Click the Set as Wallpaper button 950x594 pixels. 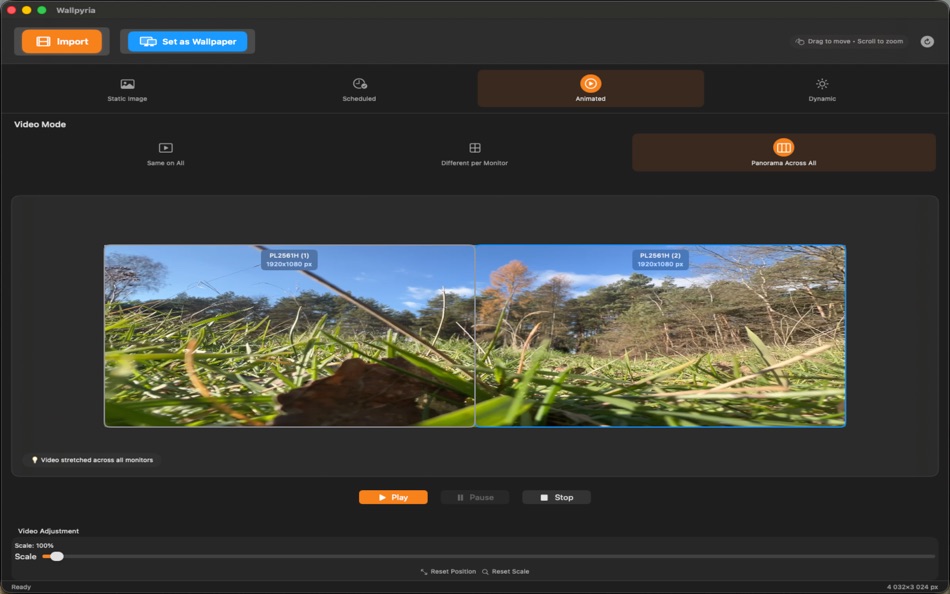[x=187, y=41]
